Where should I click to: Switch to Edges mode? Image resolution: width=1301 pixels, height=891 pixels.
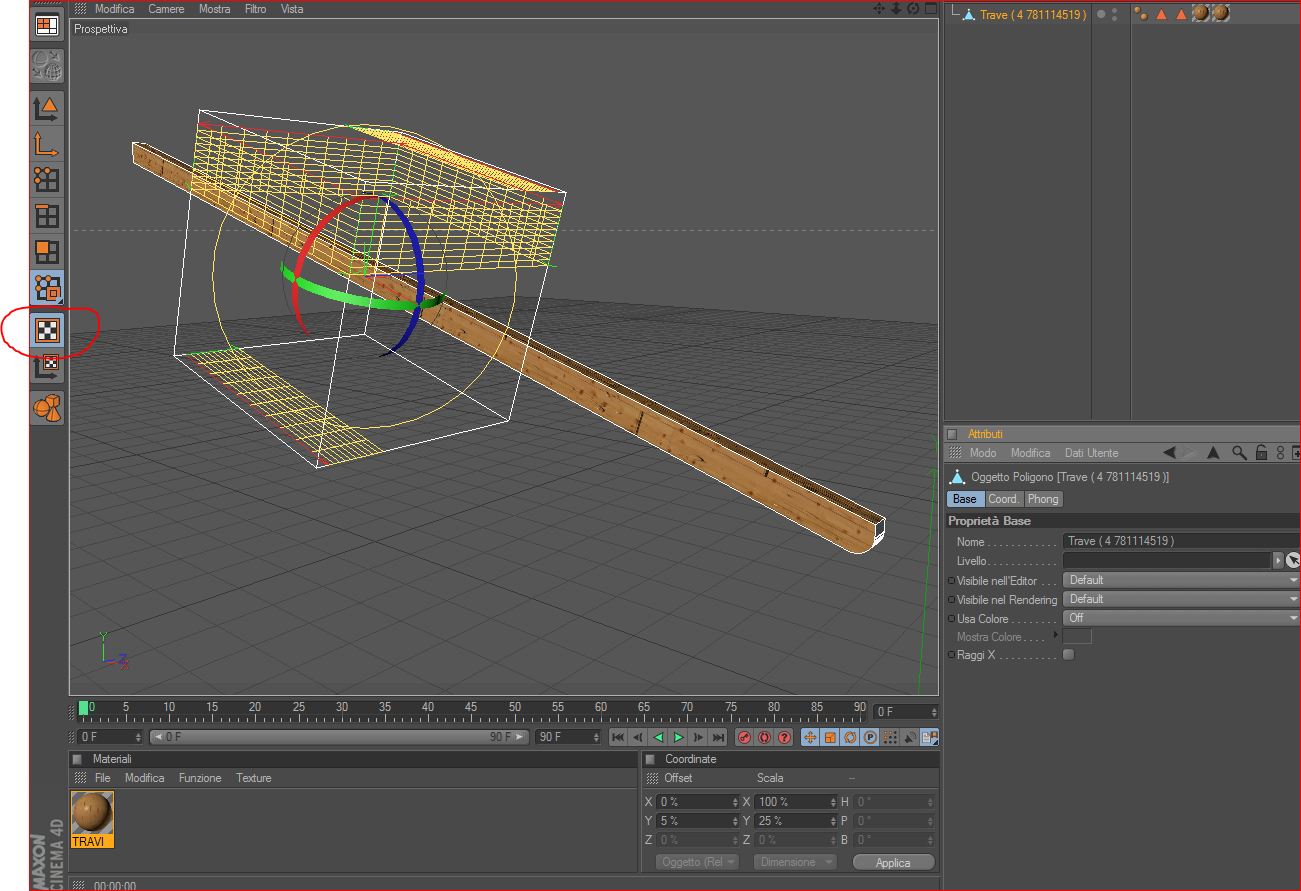pyautogui.click(x=47, y=216)
